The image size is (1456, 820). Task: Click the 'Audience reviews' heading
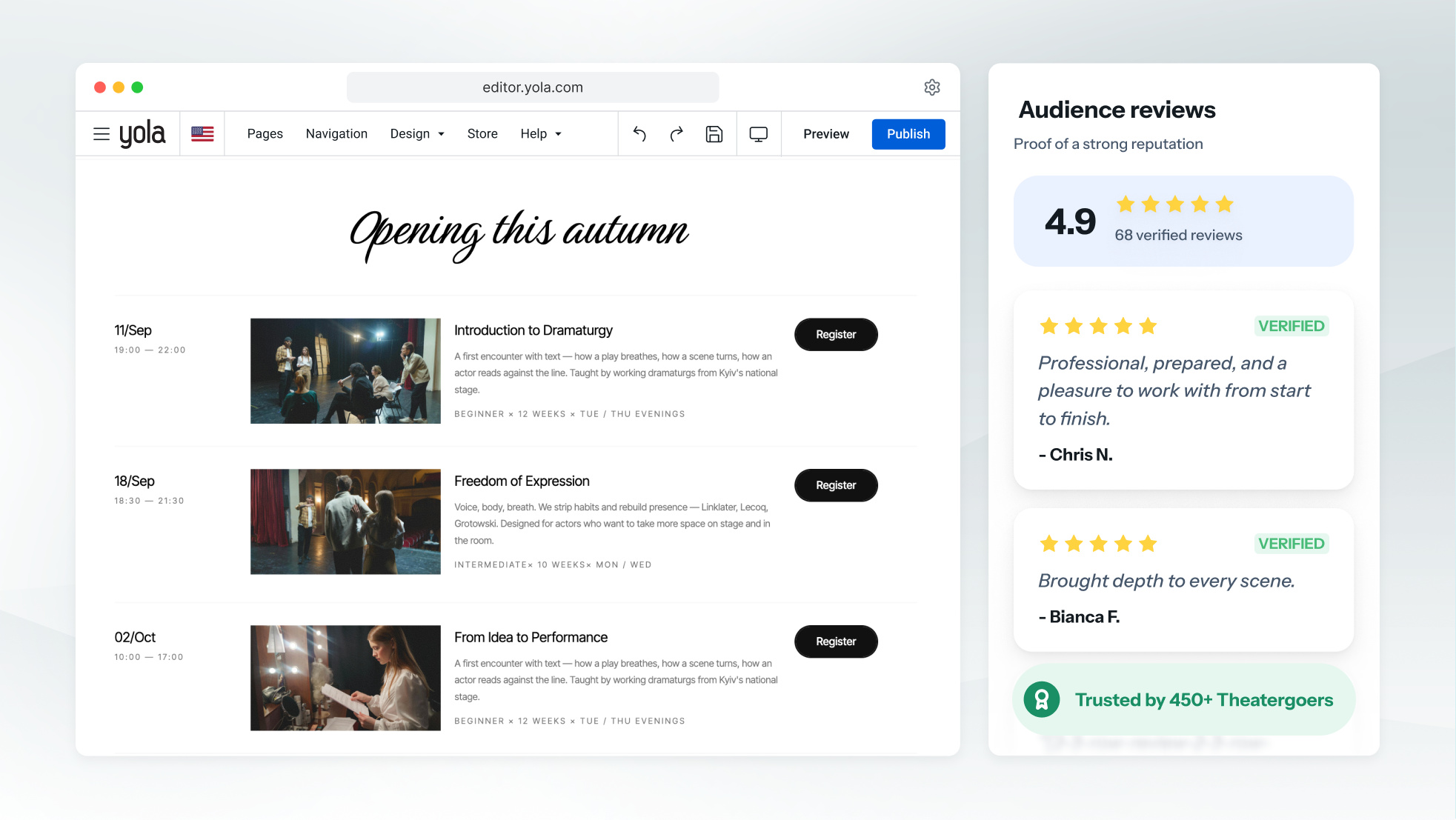point(1117,110)
